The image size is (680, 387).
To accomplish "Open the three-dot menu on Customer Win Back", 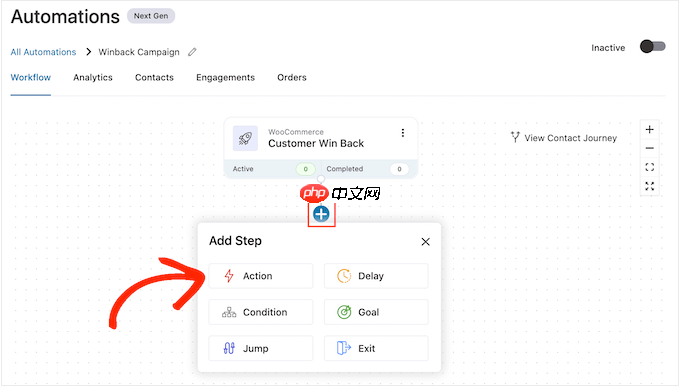I will coord(403,133).
